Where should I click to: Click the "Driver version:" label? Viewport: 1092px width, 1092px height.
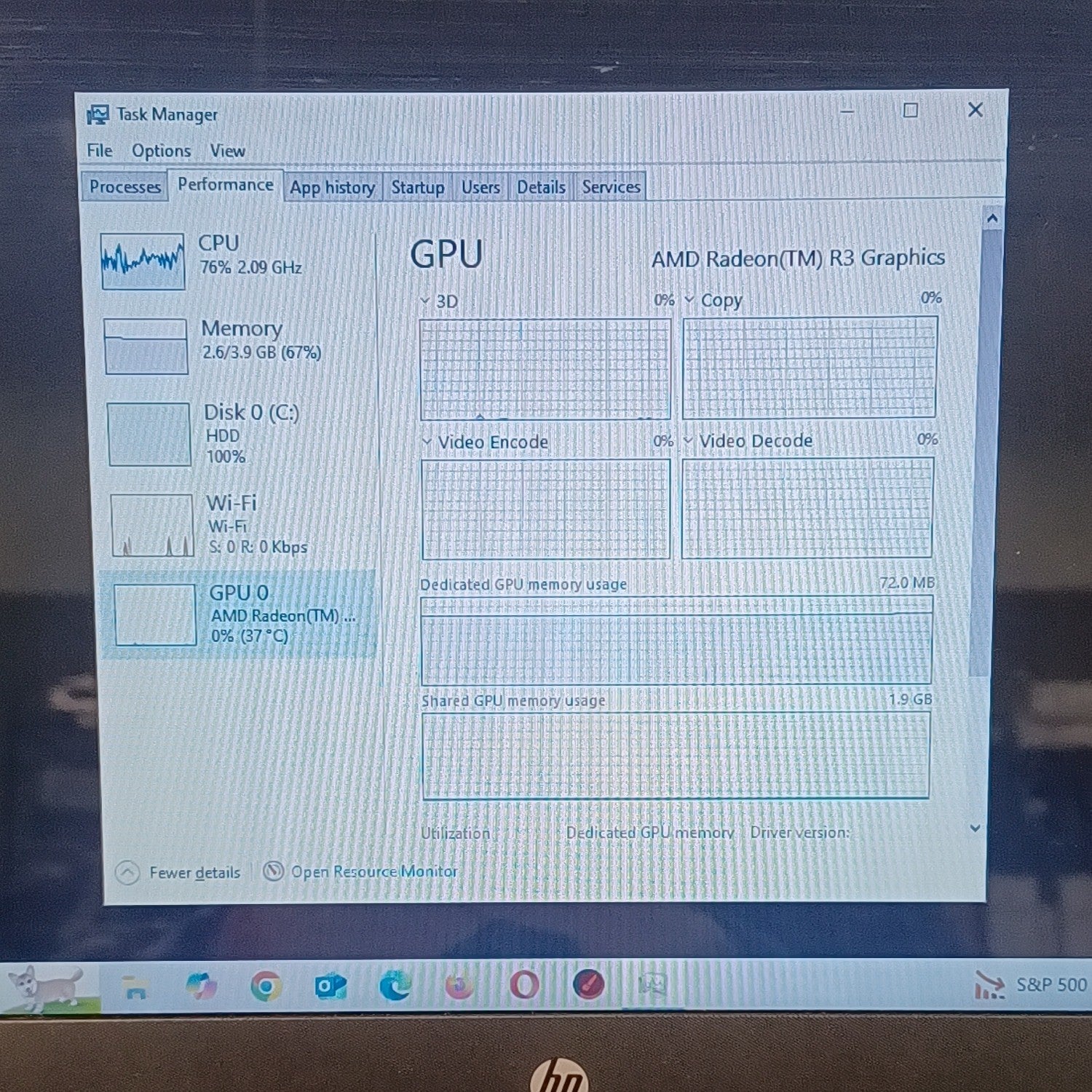pyautogui.click(x=799, y=832)
